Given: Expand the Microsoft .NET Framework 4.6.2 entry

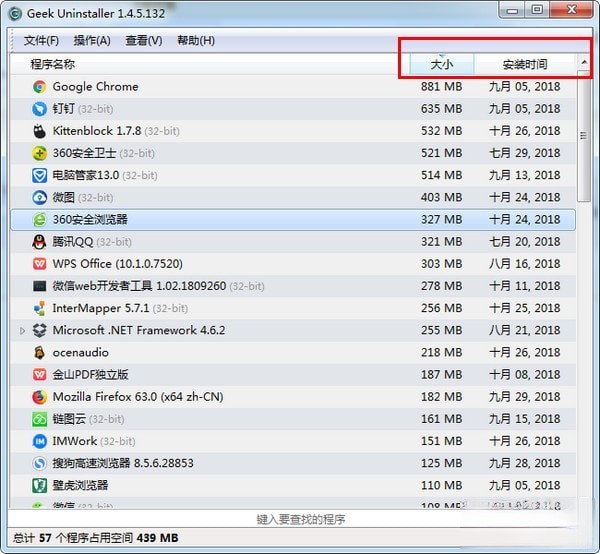Looking at the screenshot, I should click(22, 331).
